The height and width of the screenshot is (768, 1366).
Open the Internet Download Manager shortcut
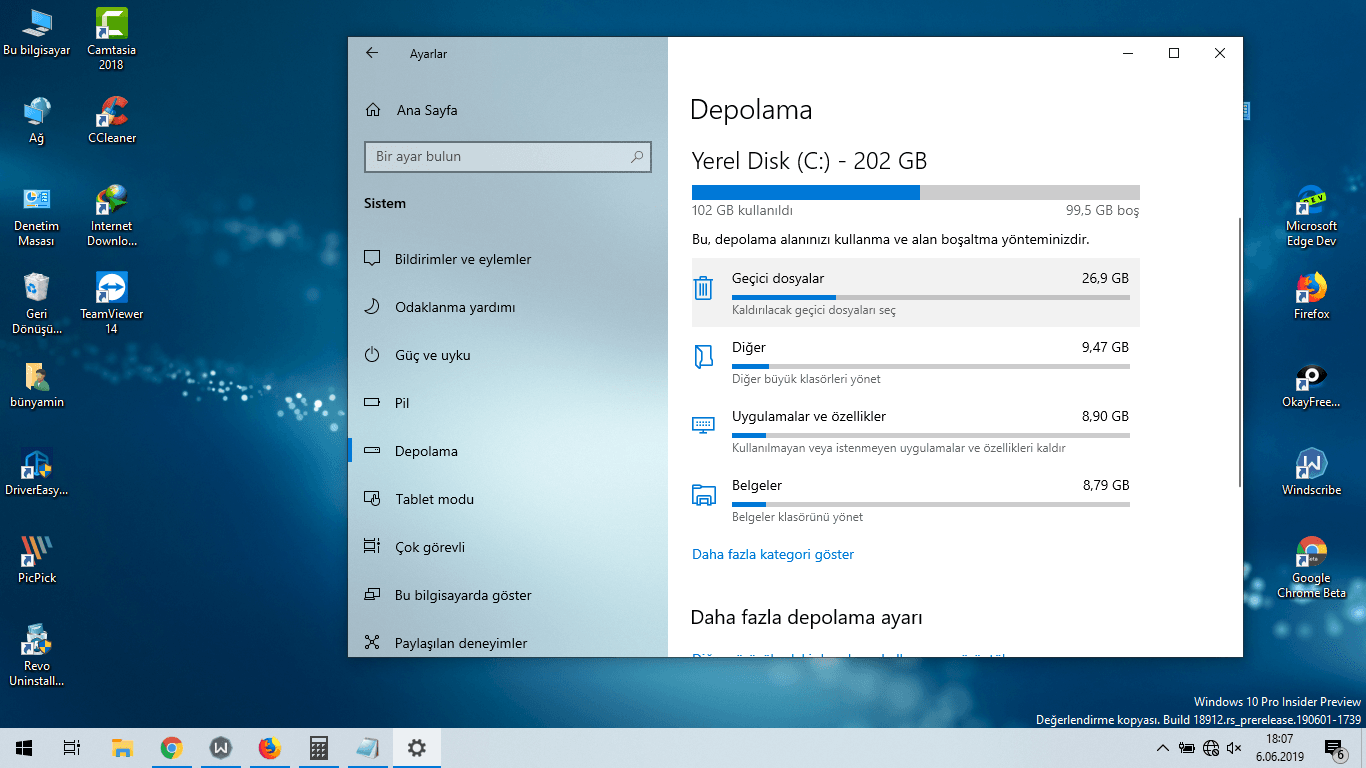(x=111, y=215)
